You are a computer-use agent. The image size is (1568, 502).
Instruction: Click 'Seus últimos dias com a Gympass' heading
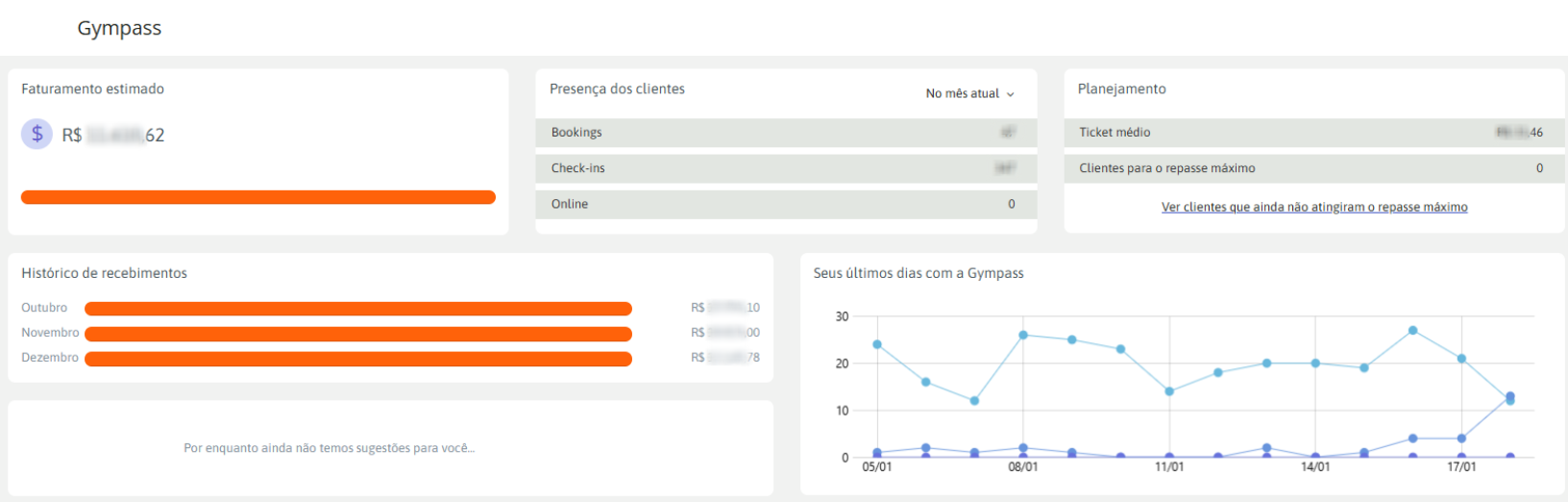pyautogui.click(x=919, y=273)
